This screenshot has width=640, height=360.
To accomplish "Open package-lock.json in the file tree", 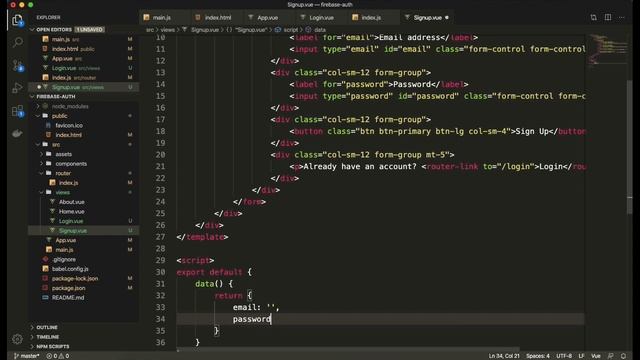I will pos(75,278).
